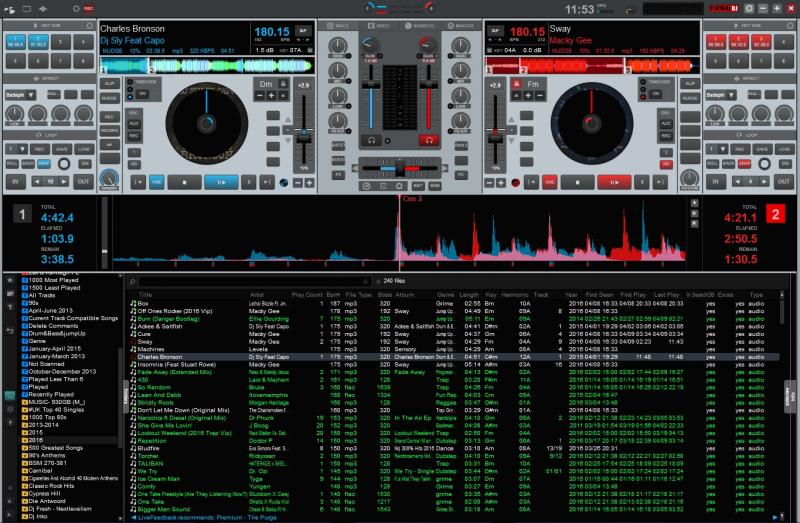Raise key with plus button under Dm

coord(271,95)
